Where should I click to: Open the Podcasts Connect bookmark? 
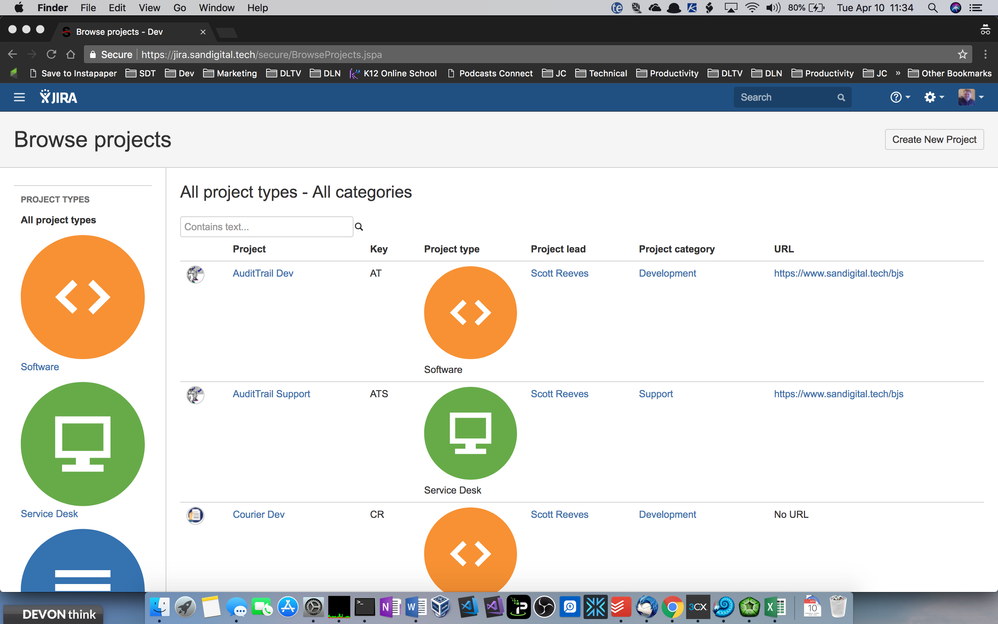point(489,73)
